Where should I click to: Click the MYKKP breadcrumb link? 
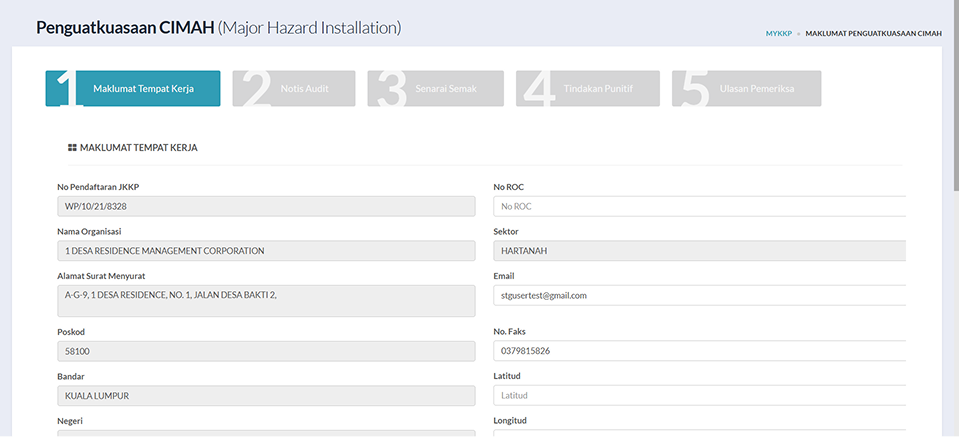(779, 34)
